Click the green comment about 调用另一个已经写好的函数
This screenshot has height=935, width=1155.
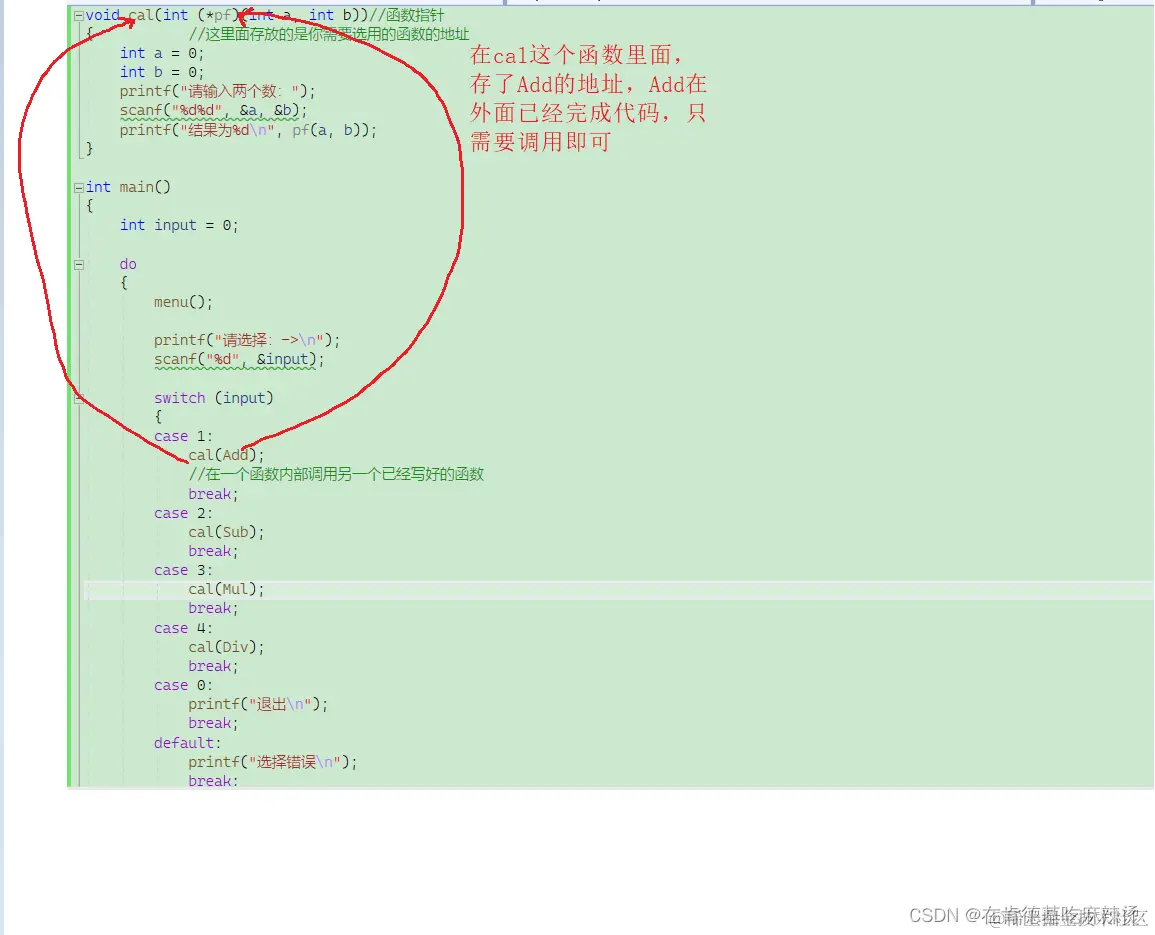(335, 474)
